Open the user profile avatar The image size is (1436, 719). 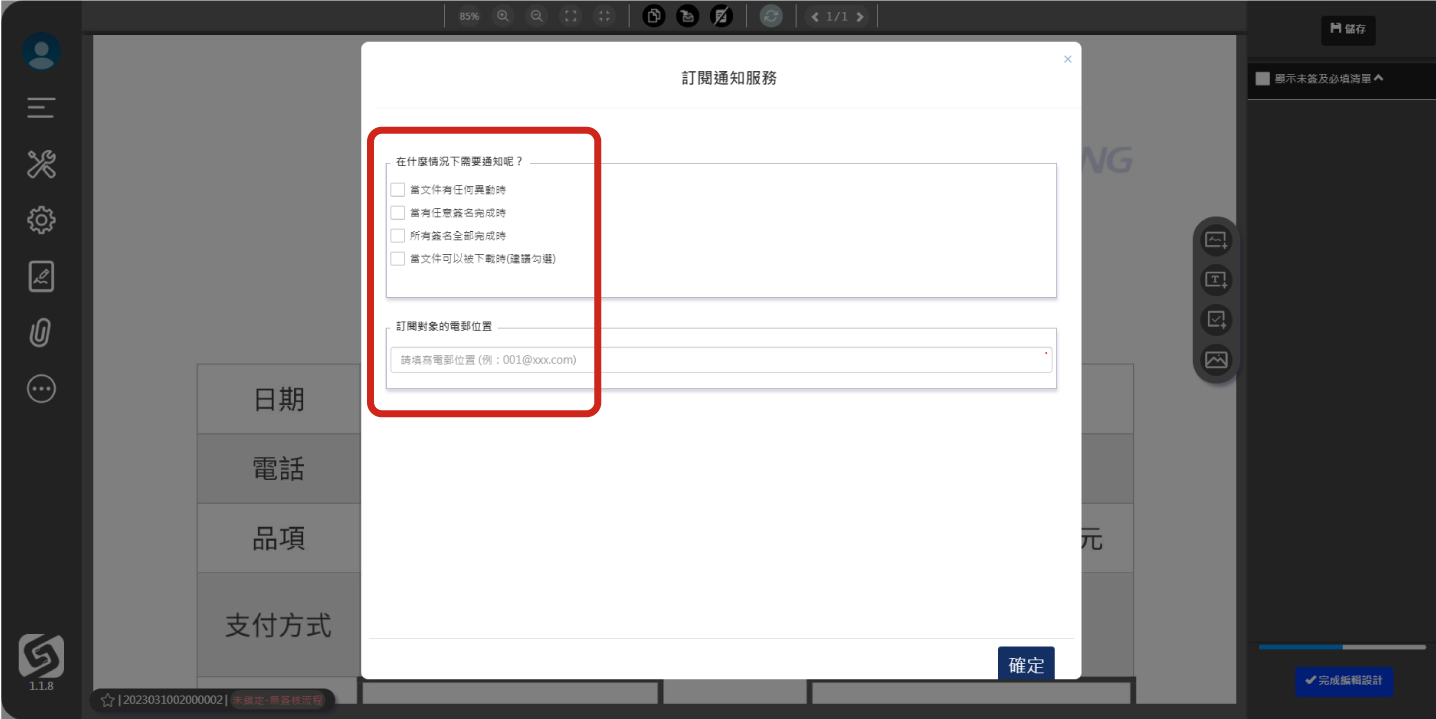tap(41, 52)
